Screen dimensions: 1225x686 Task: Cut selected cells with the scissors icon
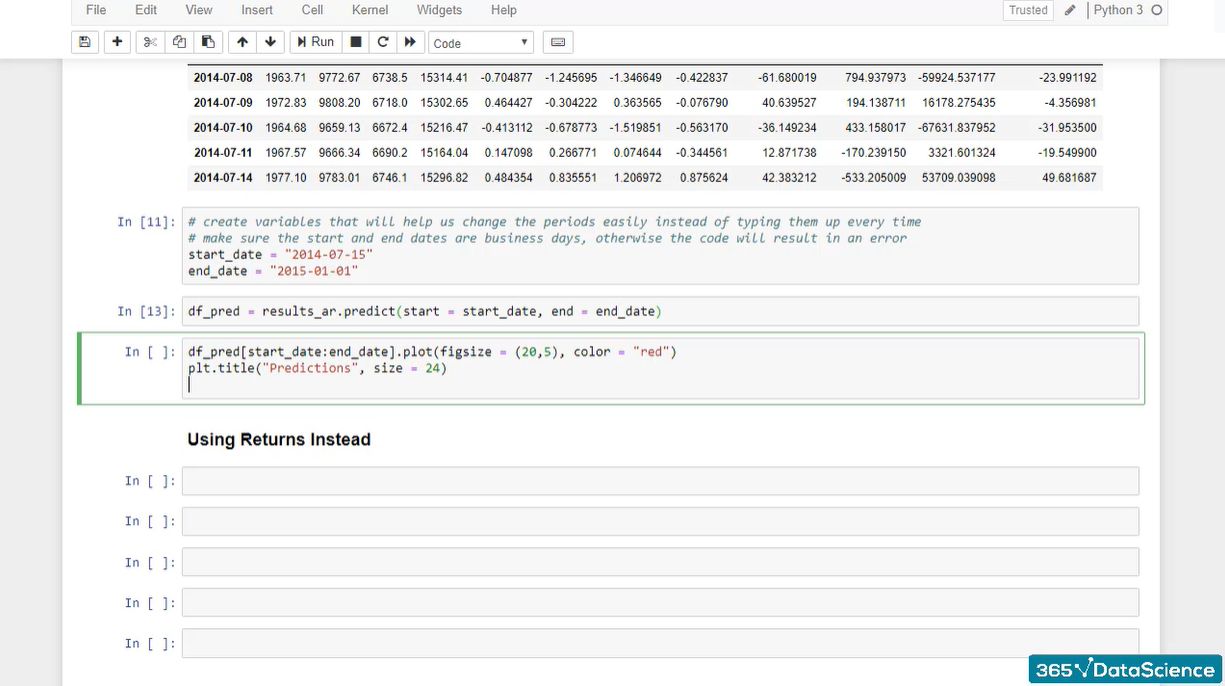pos(150,41)
